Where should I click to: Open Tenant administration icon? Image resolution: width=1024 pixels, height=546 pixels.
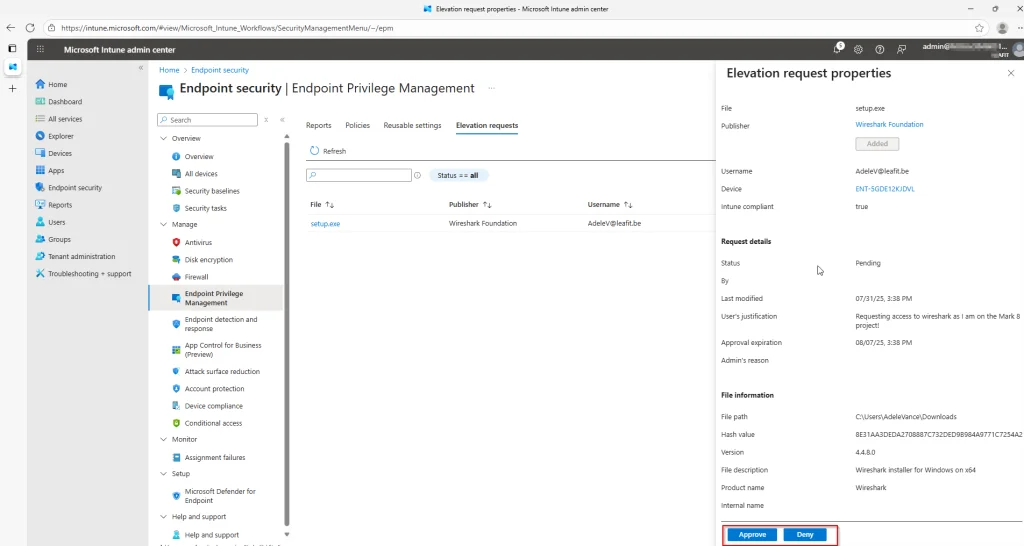coord(40,256)
